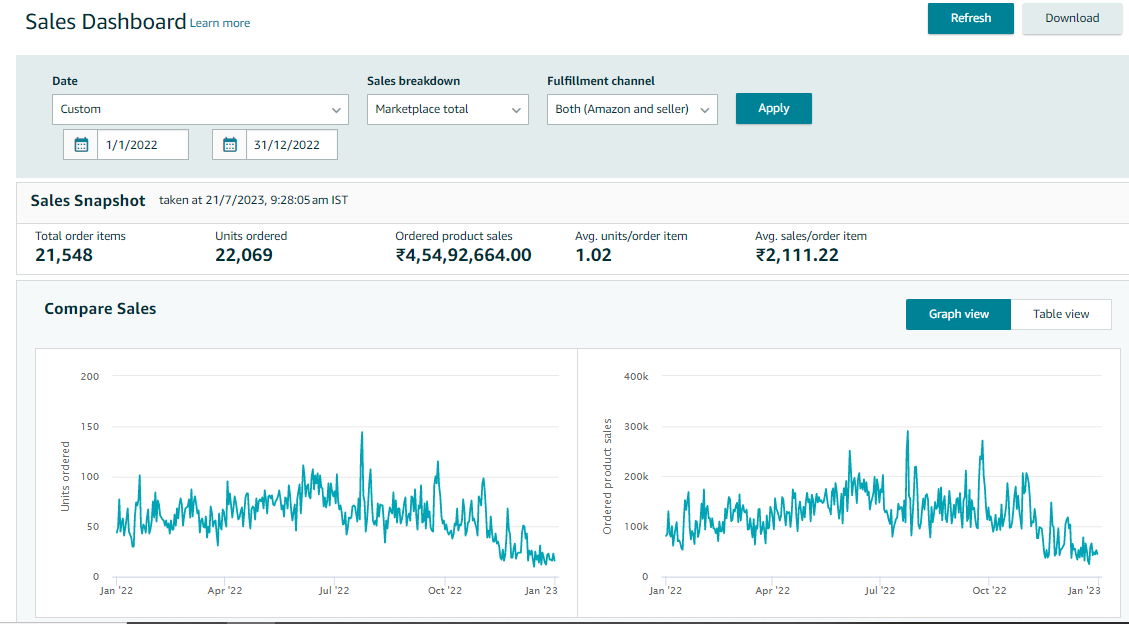1129x624 pixels.
Task: Open the Learn more link
Action: (220, 23)
